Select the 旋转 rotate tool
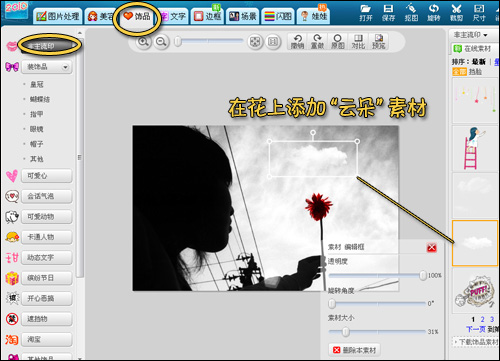The image size is (500, 361). (x=434, y=13)
